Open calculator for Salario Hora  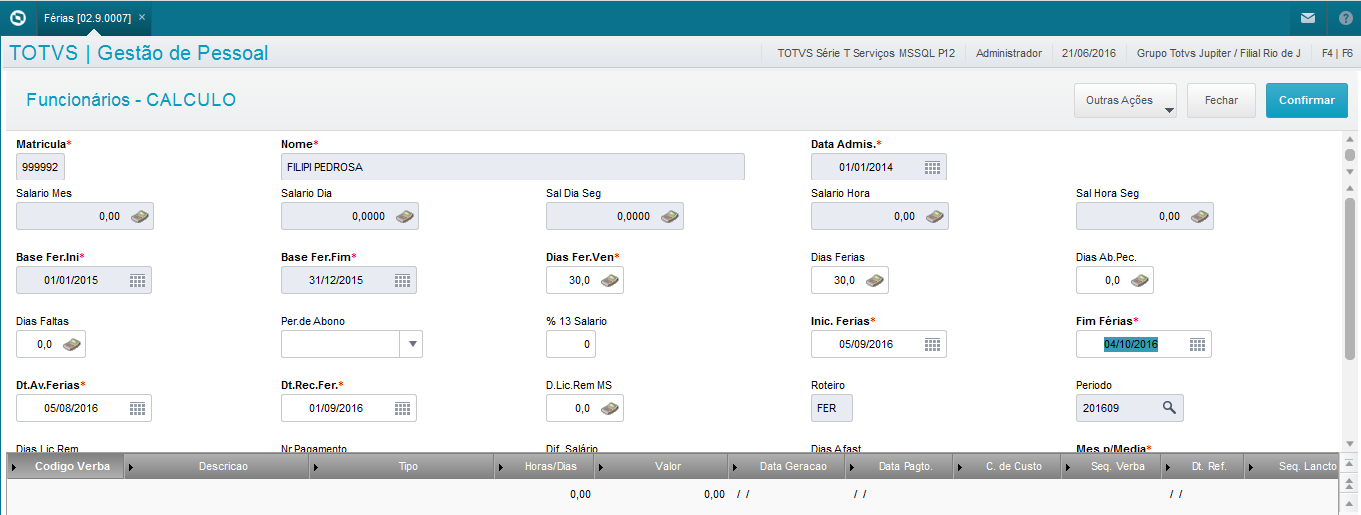point(935,216)
